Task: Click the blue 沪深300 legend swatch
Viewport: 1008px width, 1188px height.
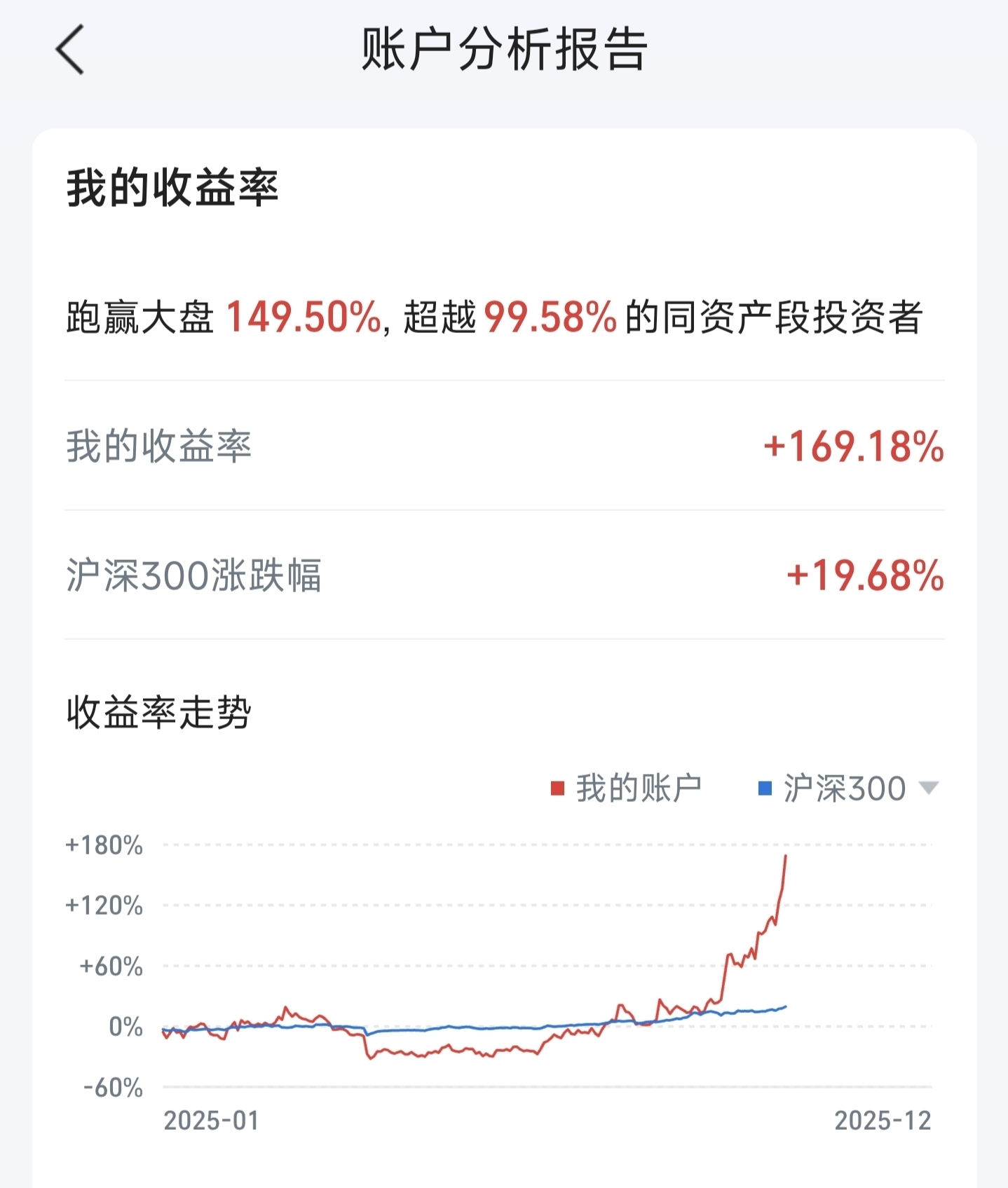Action: [765, 789]
